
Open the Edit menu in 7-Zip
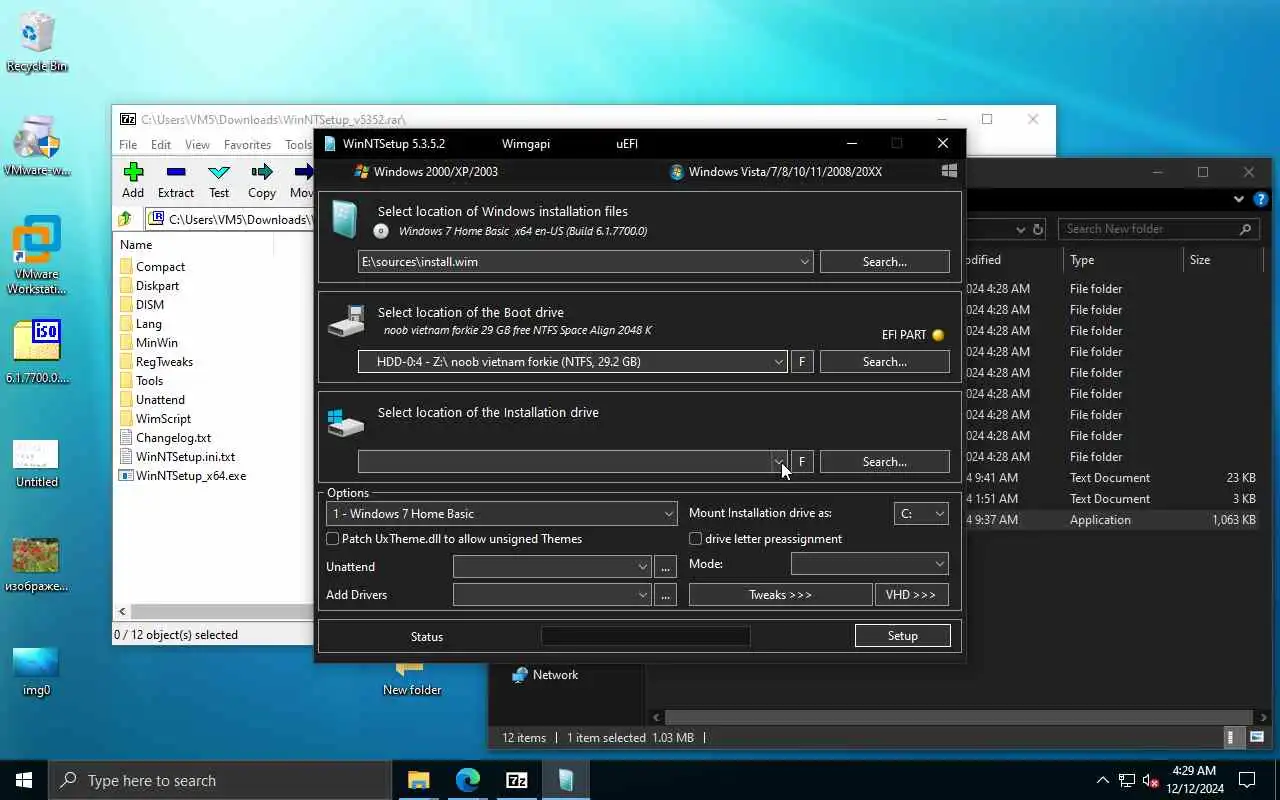coord(161,145)
